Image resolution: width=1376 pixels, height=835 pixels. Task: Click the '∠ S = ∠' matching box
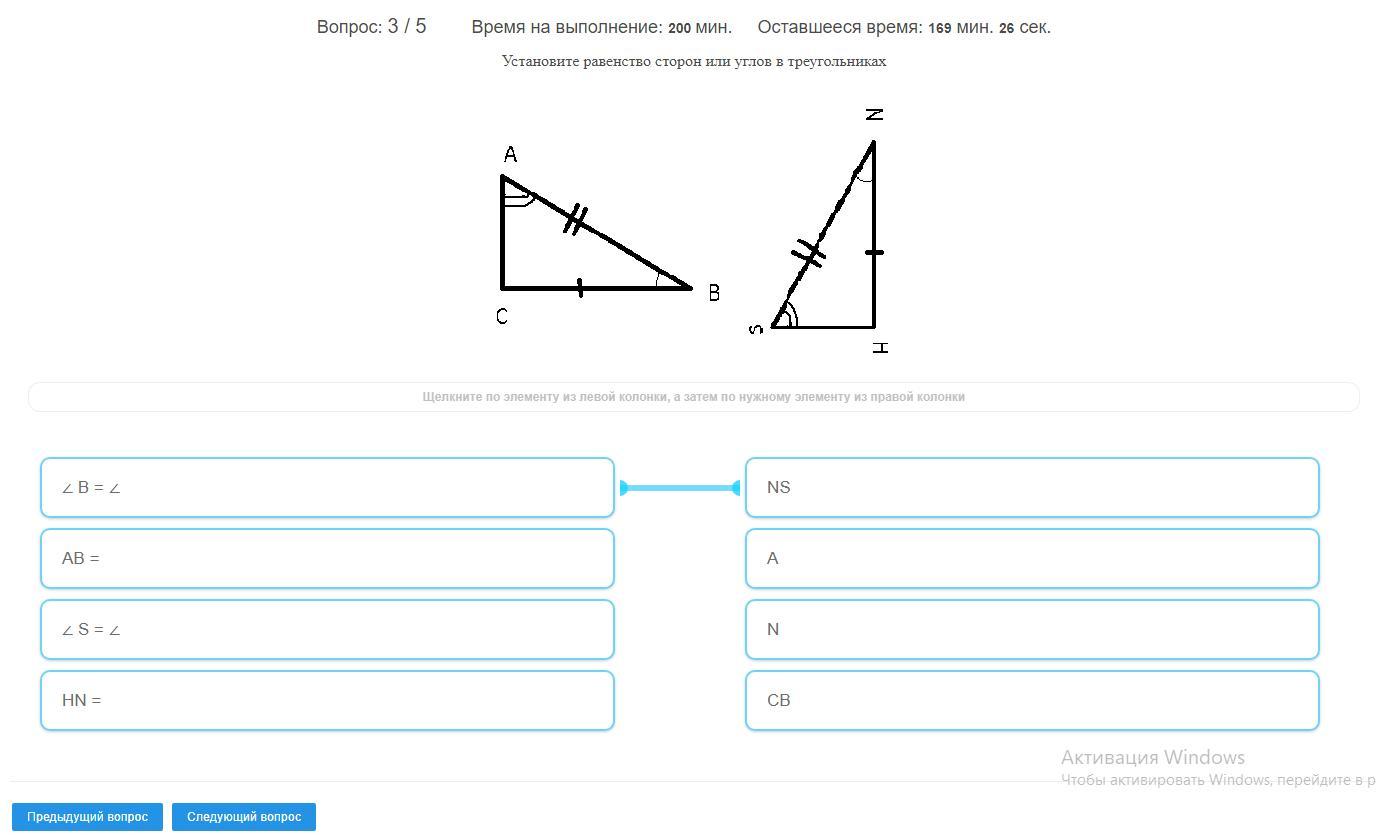pos(327,630)
